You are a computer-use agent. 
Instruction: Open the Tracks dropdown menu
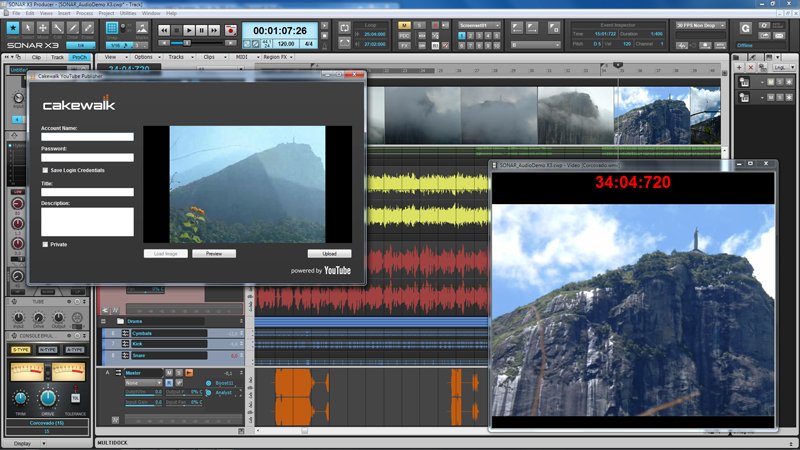point(179,57)
